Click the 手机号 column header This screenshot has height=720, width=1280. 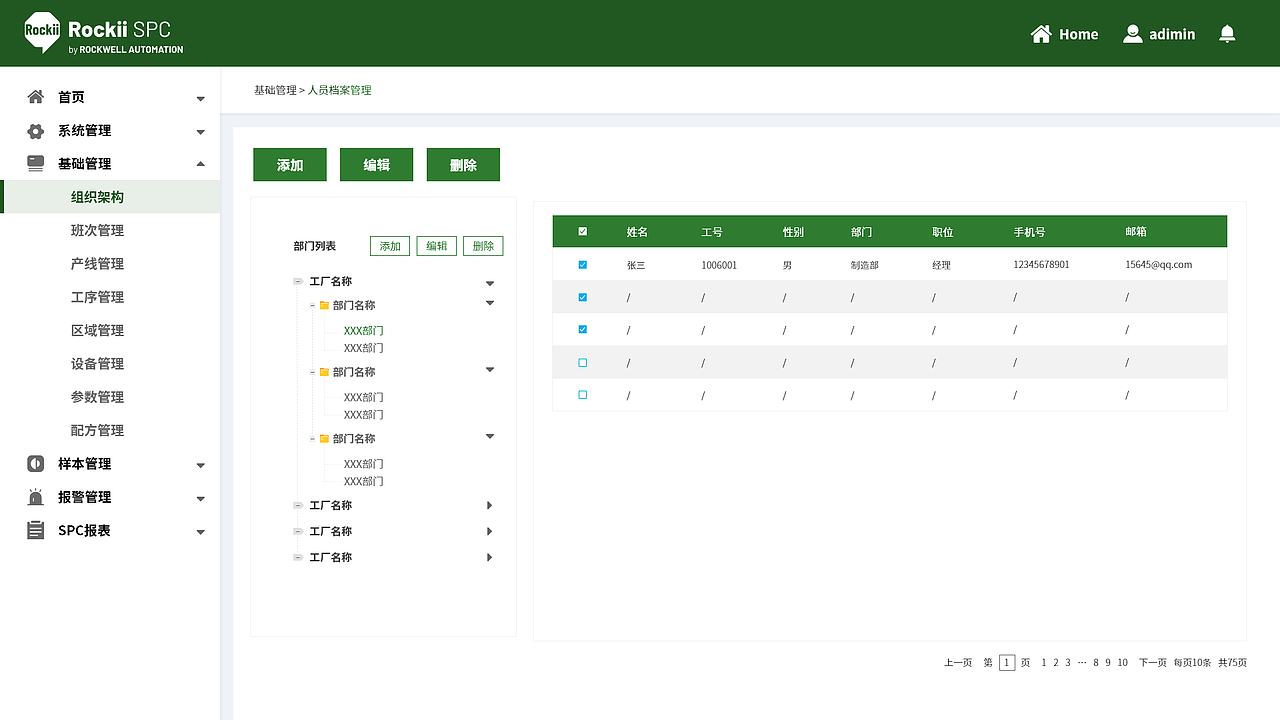coord(1029,232)
